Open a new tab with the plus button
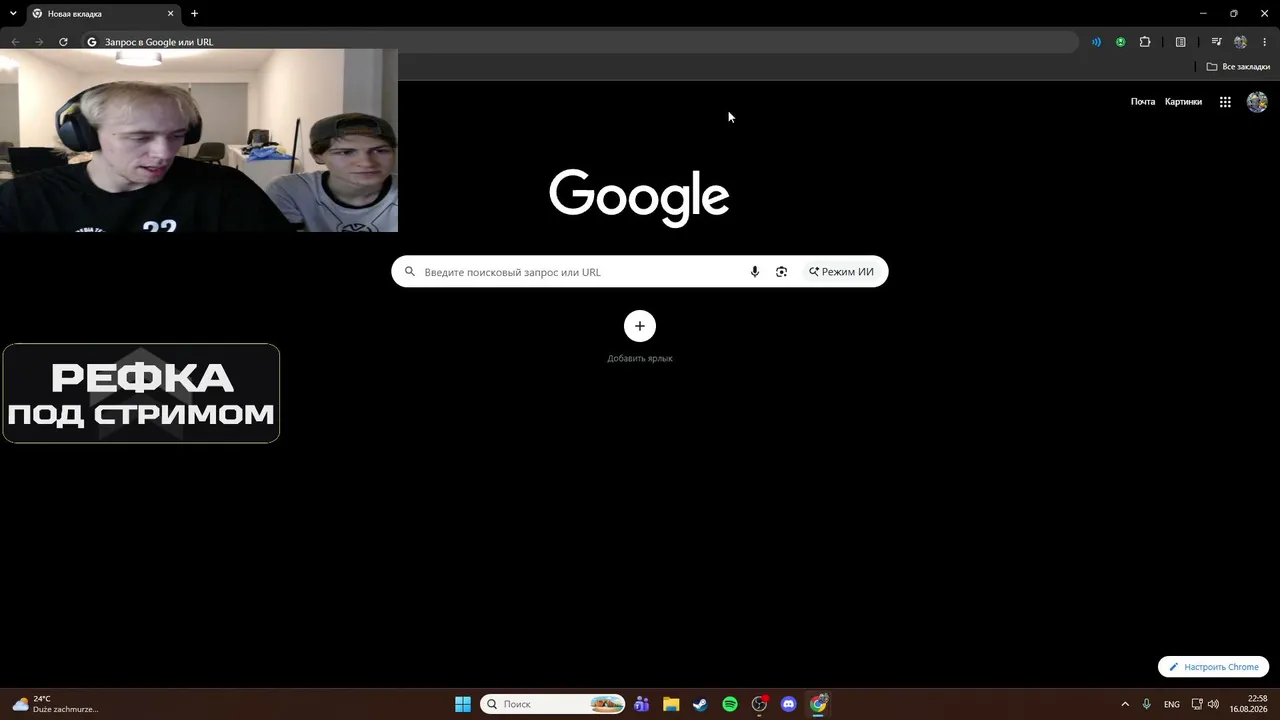The image size is (1280, 720). coord(194,14)
